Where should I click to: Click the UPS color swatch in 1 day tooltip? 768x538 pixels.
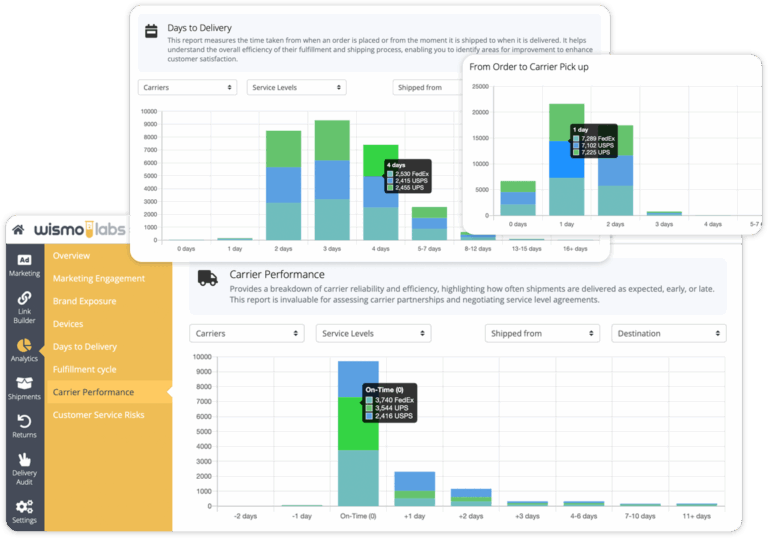576,152
